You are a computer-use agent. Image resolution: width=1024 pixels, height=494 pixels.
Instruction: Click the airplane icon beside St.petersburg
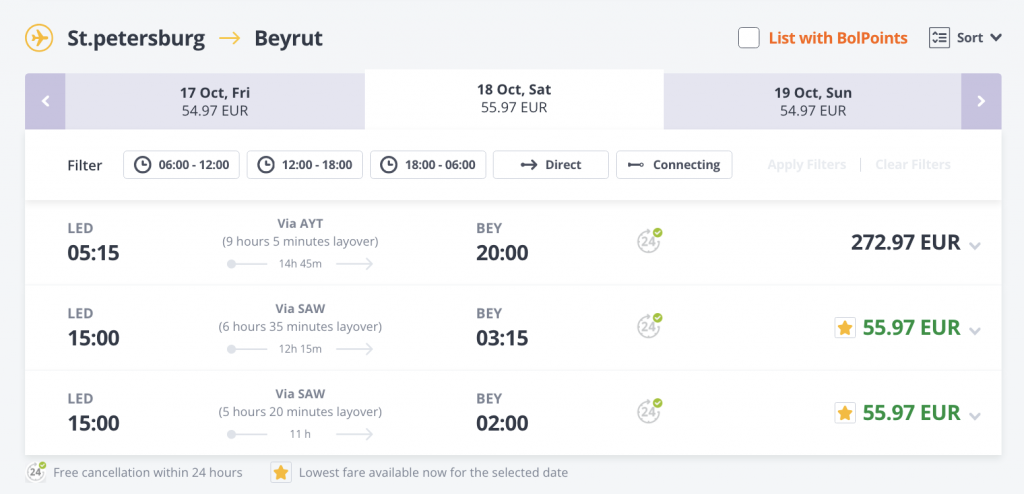[x=39, y=38]
